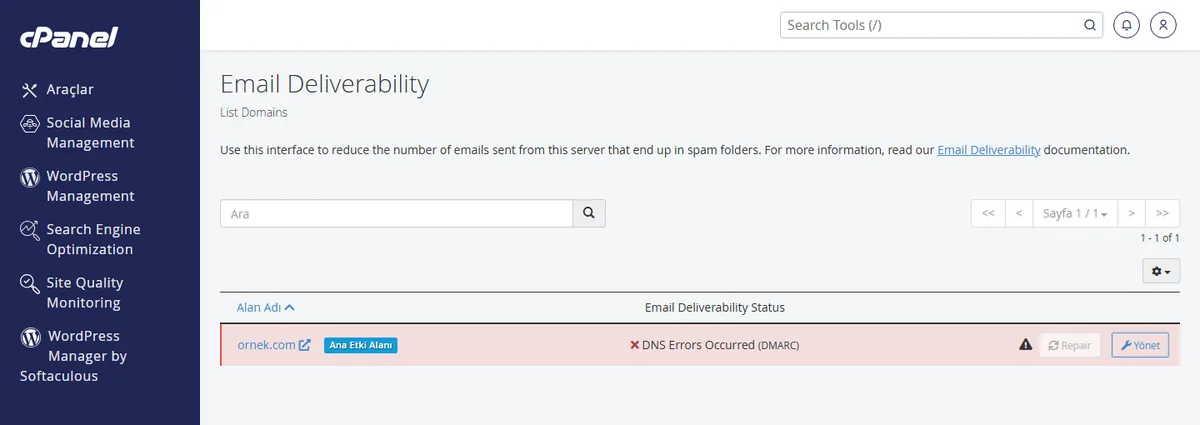Image resolution: width=1200 pixels, height=425 pixels.
Task: Open the Email Deliverability documentation link
Action: coord(989,150)
